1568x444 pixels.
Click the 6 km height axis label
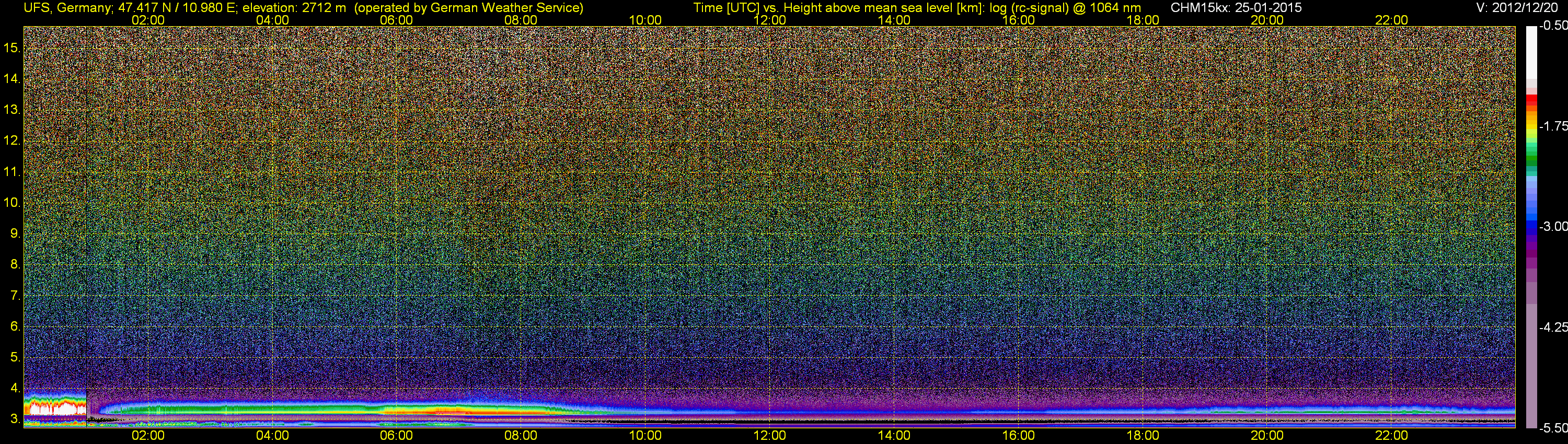(x=15, y=326)
